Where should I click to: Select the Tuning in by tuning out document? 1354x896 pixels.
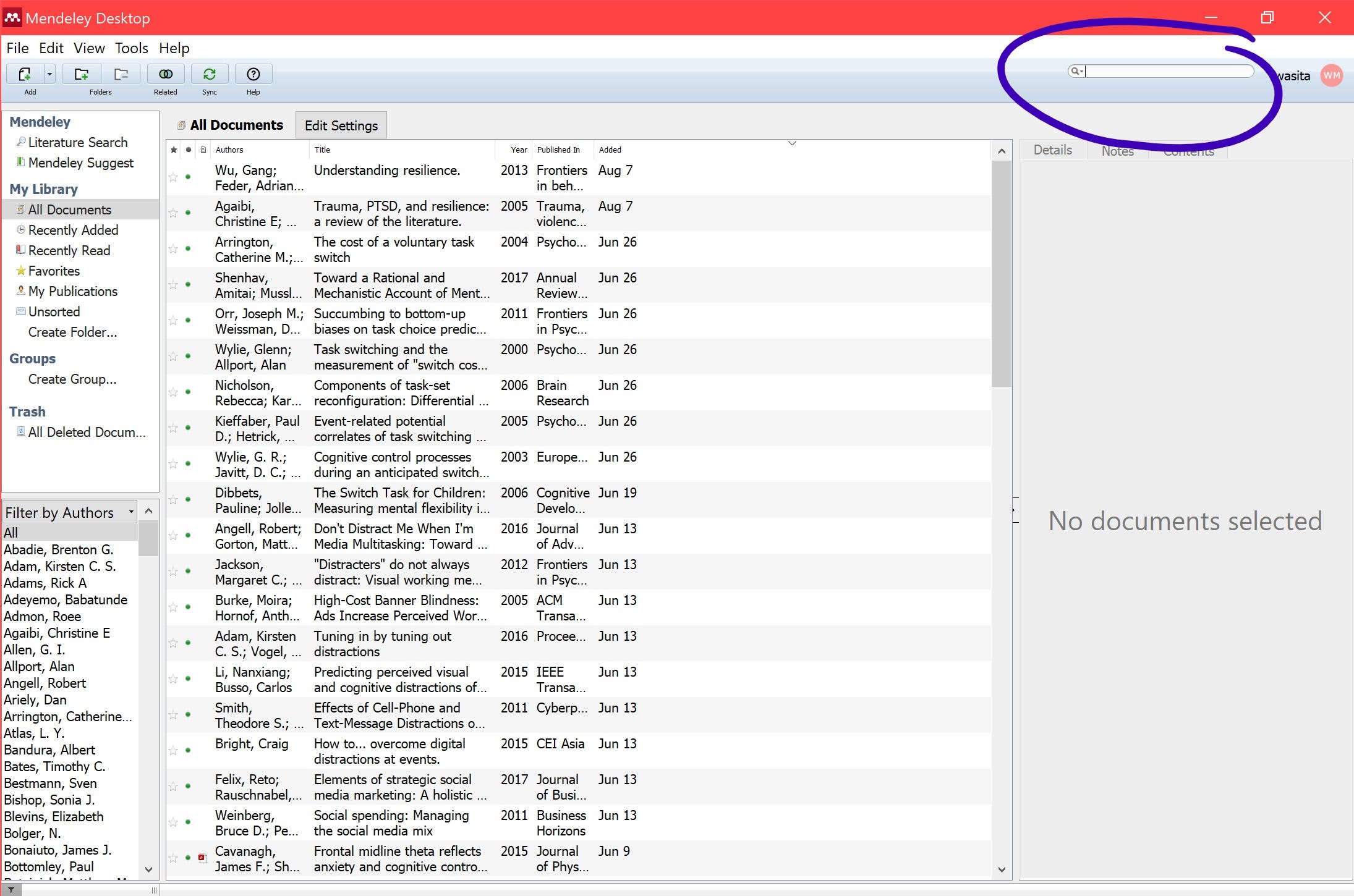tap(578, 644)
